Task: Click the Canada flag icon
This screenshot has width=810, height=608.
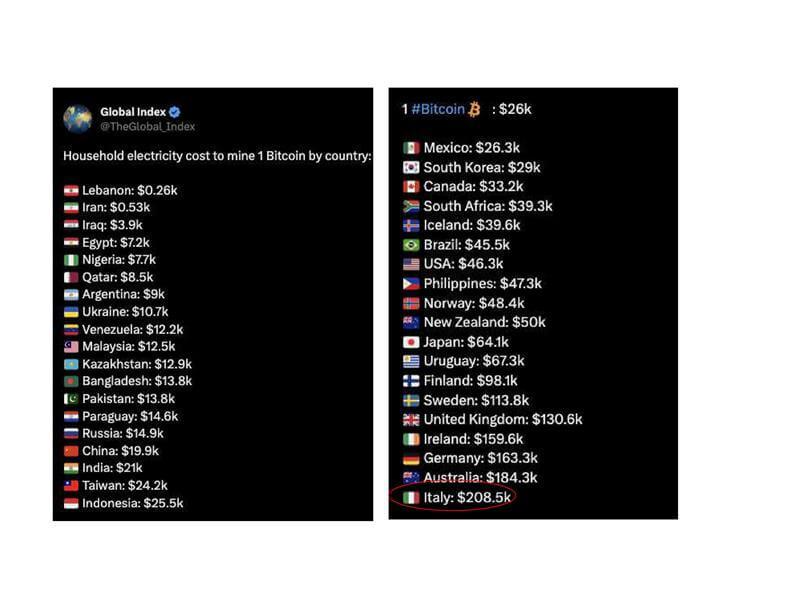Action: (411, 186)
